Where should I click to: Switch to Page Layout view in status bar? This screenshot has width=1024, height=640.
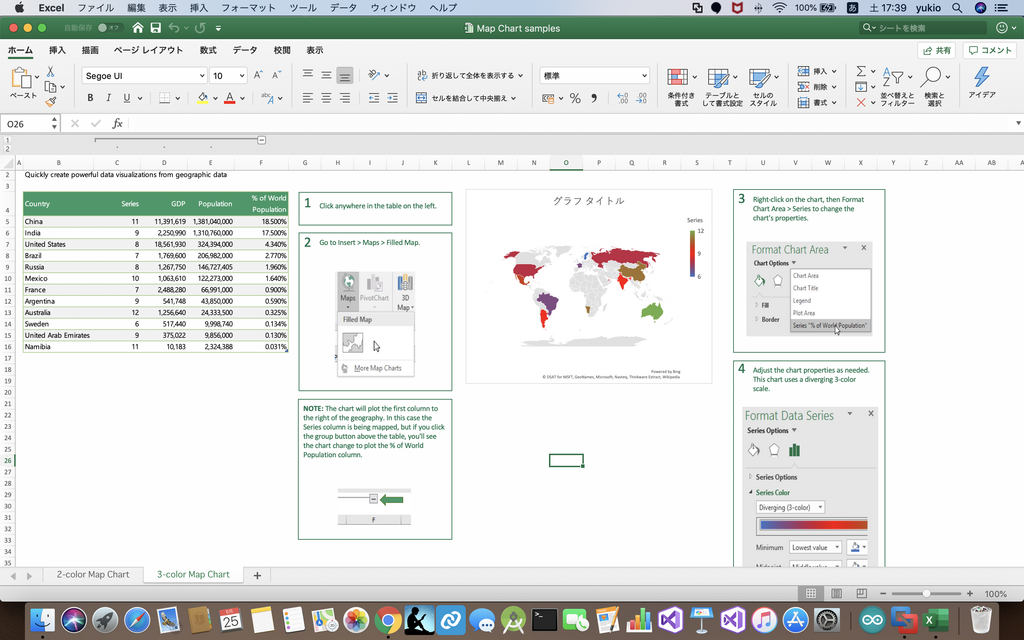836,594
